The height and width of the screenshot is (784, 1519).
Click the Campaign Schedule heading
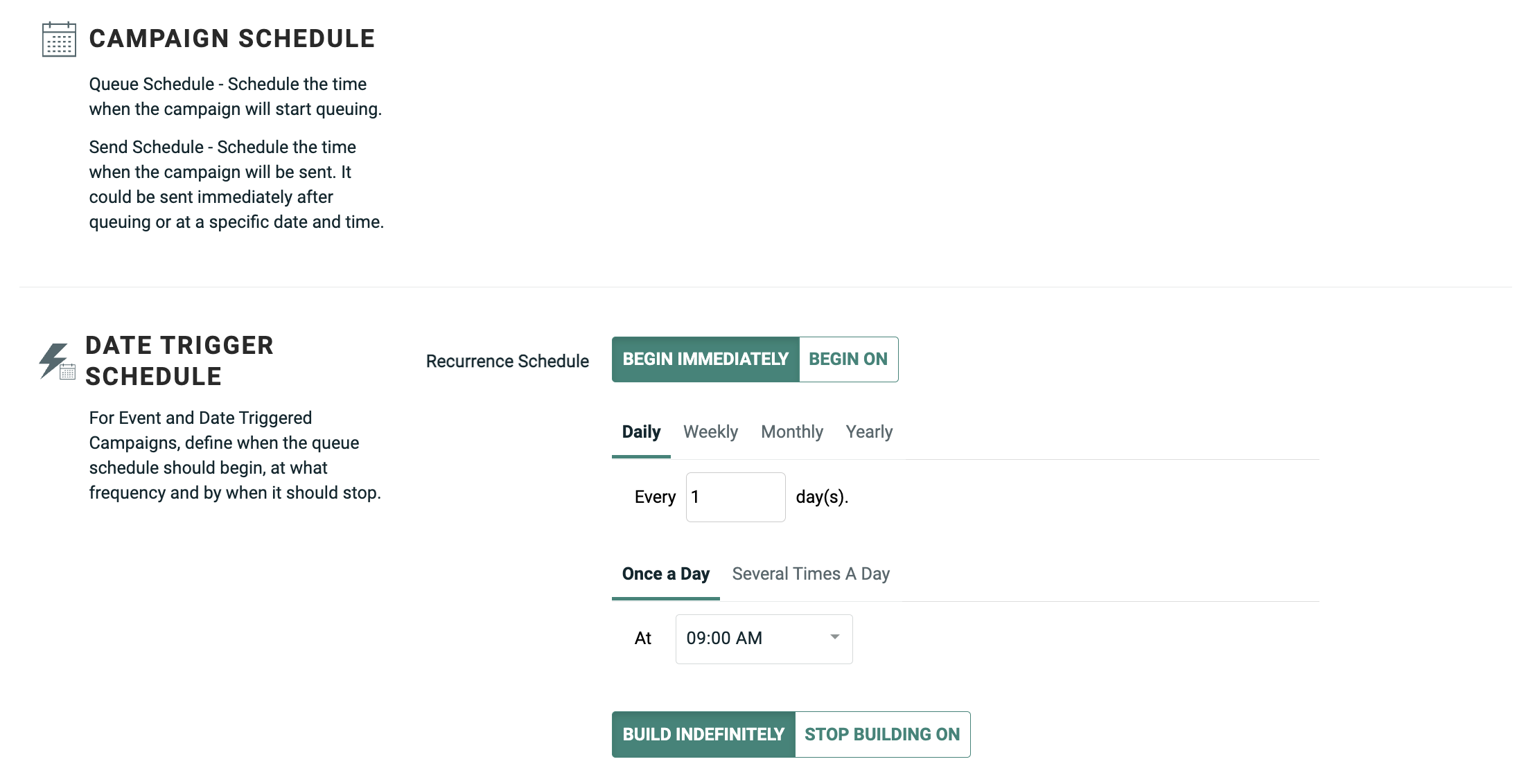(232, 39)
